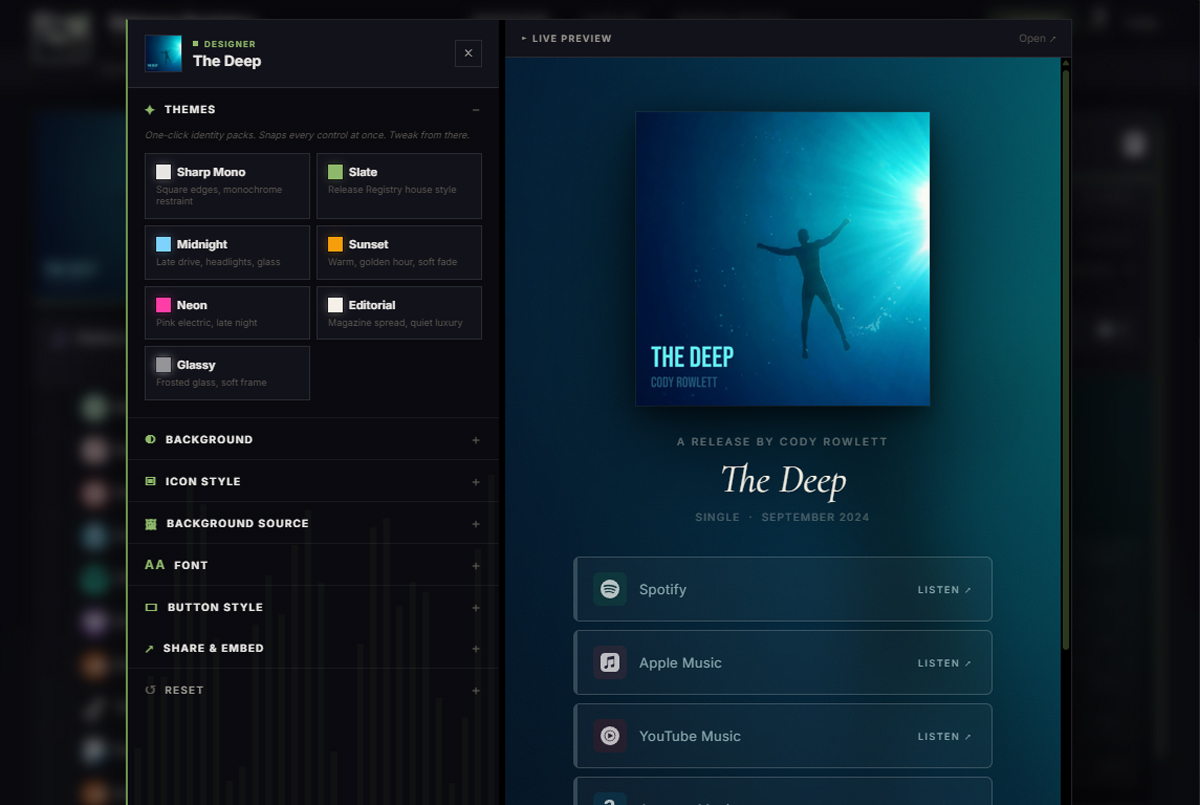Open the ICON STYLE section label

pos(203,482)
